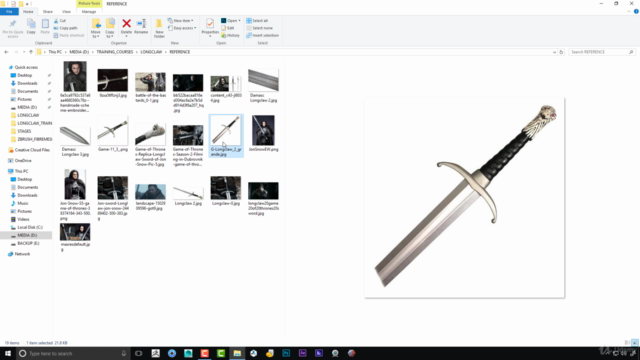The width and height of the screenshot is (640, 360).
Task: Select LONGCLAW folder in sidebar
Action: (28, 115)
